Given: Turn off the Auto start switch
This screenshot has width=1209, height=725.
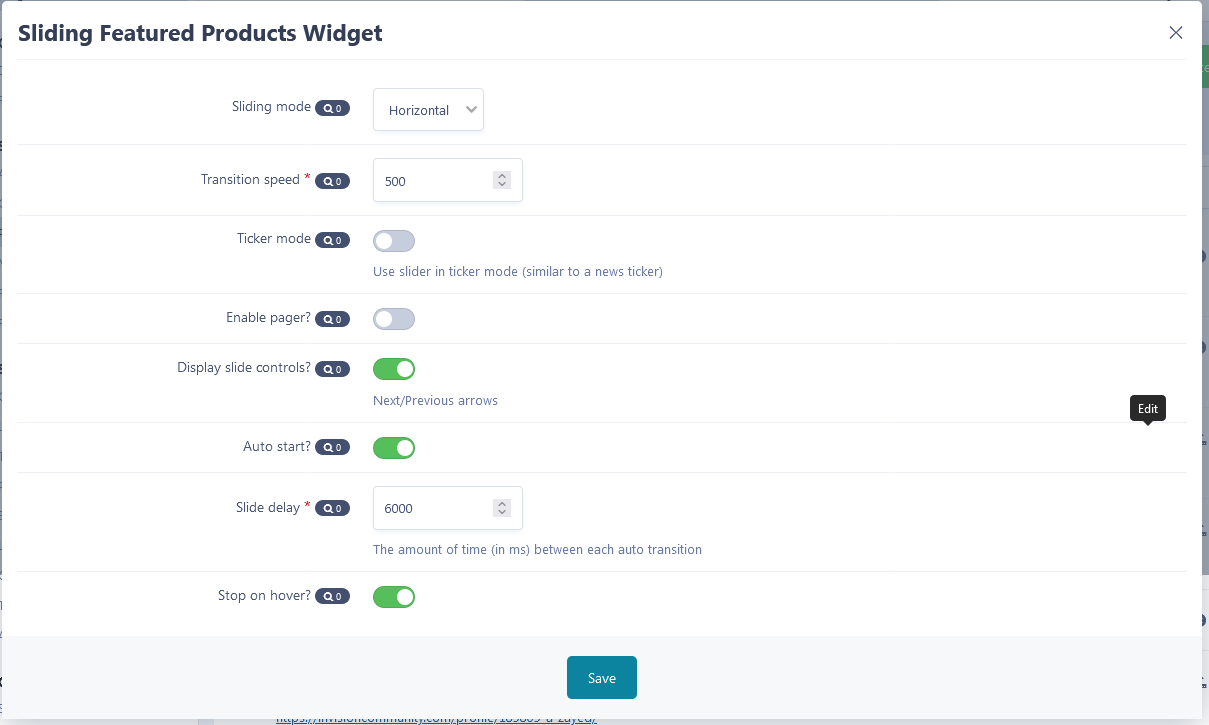Looking at the screenshot, I should pyautogui.click(x=394, y=448).
